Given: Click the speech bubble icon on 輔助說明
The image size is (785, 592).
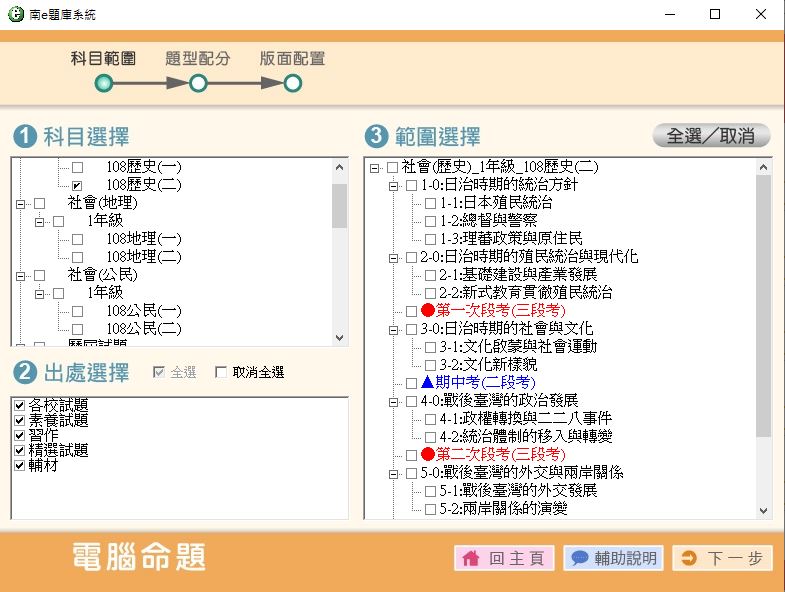Looking at the screenshot, I should click(x=579, y=559).
